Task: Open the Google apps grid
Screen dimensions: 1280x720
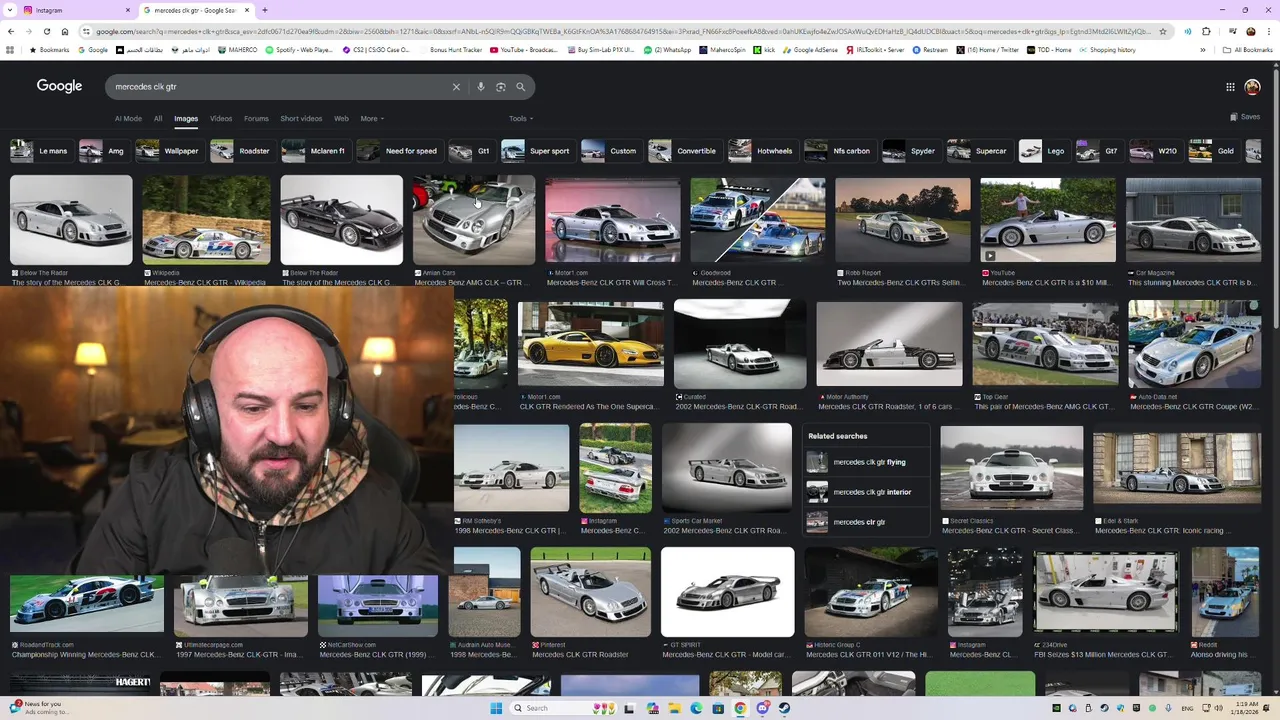Action: [x=1230, y=87]
